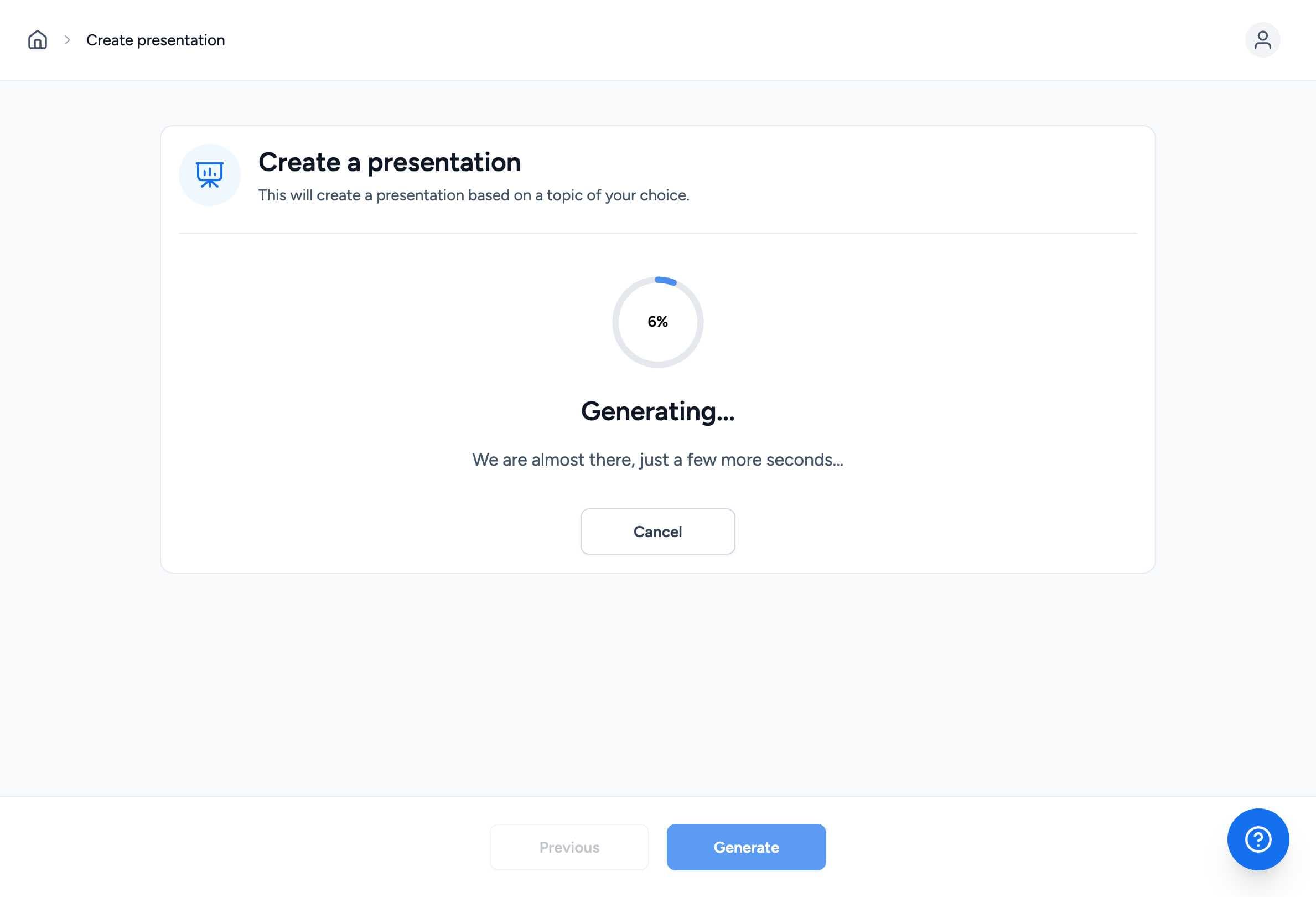The image size is (1316, 897).
Task: Go to the home icon in breadcrumb
Action: pos(38,40)
